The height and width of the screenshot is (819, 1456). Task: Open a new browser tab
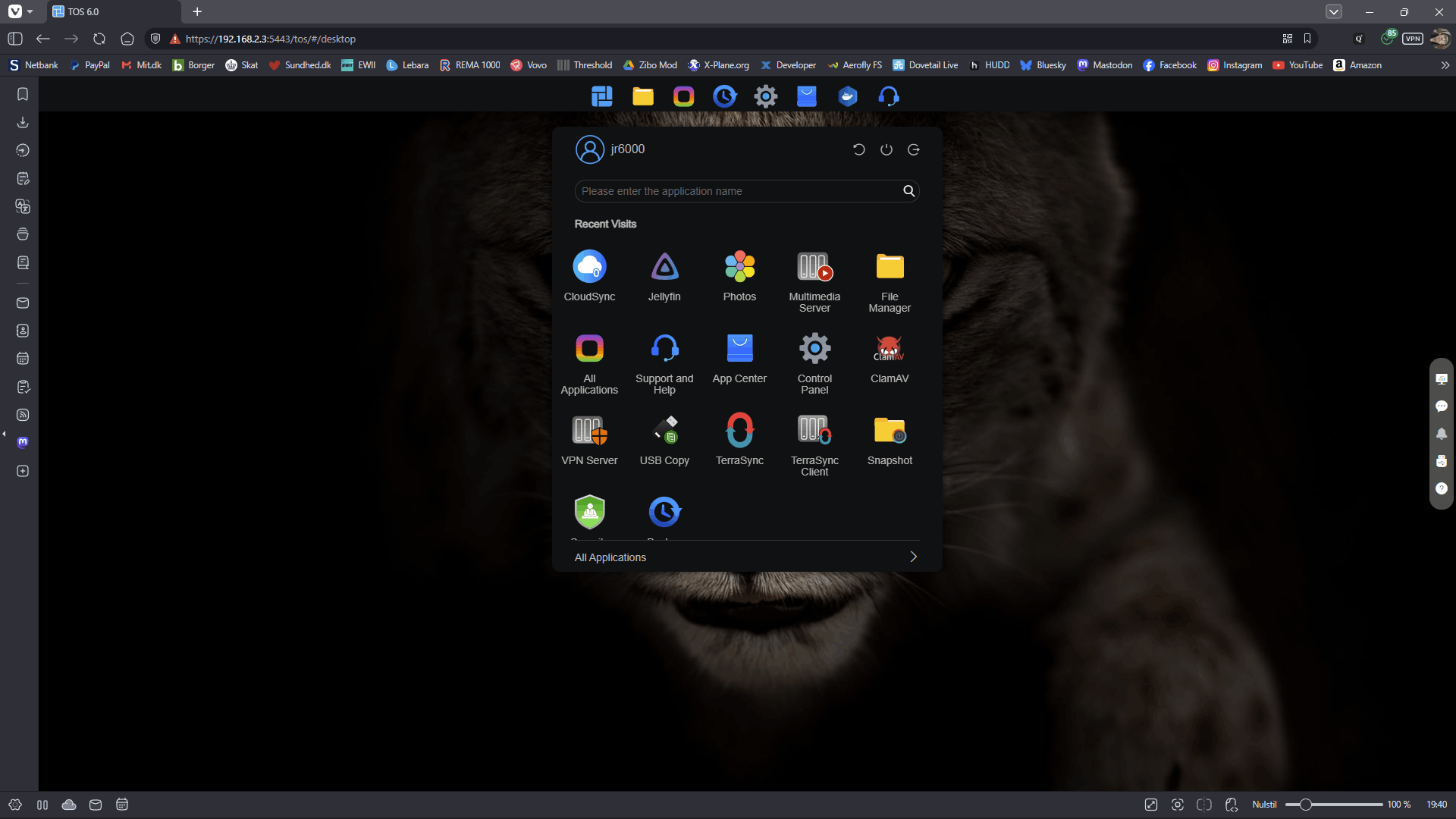click(x=197, y=11)
